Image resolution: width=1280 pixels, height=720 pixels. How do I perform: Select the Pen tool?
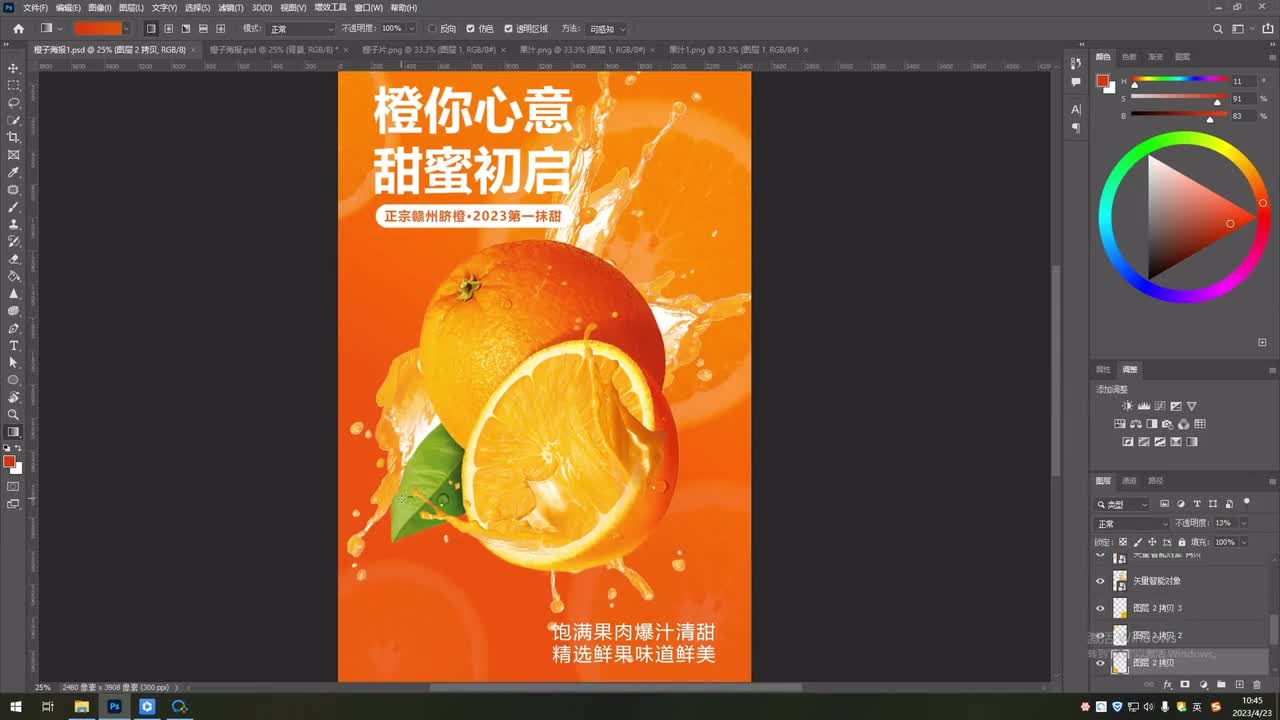click(14, 328)
